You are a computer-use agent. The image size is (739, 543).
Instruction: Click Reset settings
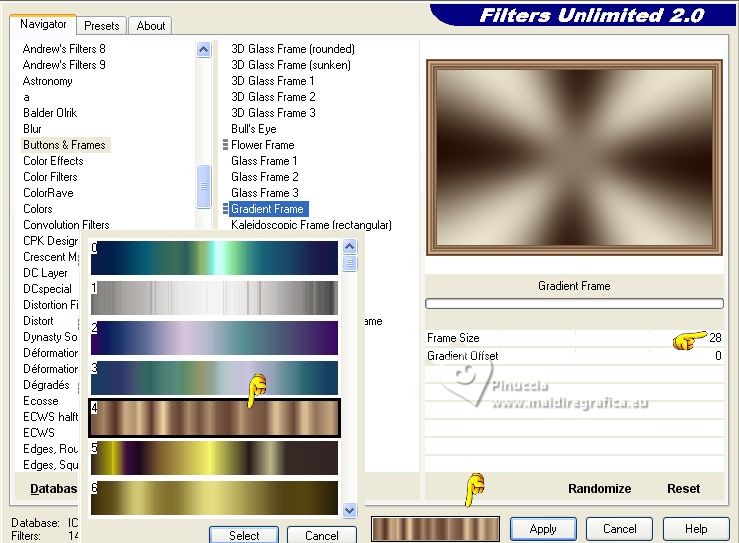click(683, 489)
